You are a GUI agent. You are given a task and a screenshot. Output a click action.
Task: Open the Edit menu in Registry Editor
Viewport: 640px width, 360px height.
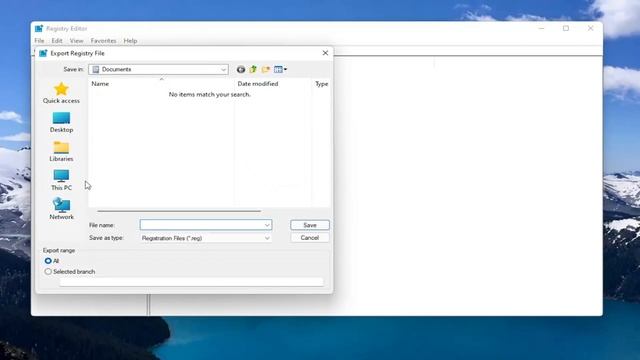point(57,41)
